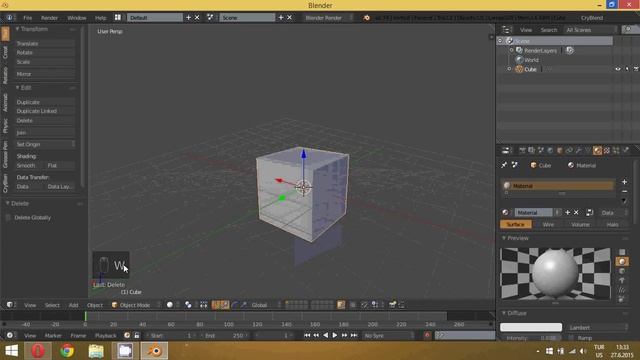
Task: Click the Translate button
Action: pyautogui.click(x=45, y=43)
